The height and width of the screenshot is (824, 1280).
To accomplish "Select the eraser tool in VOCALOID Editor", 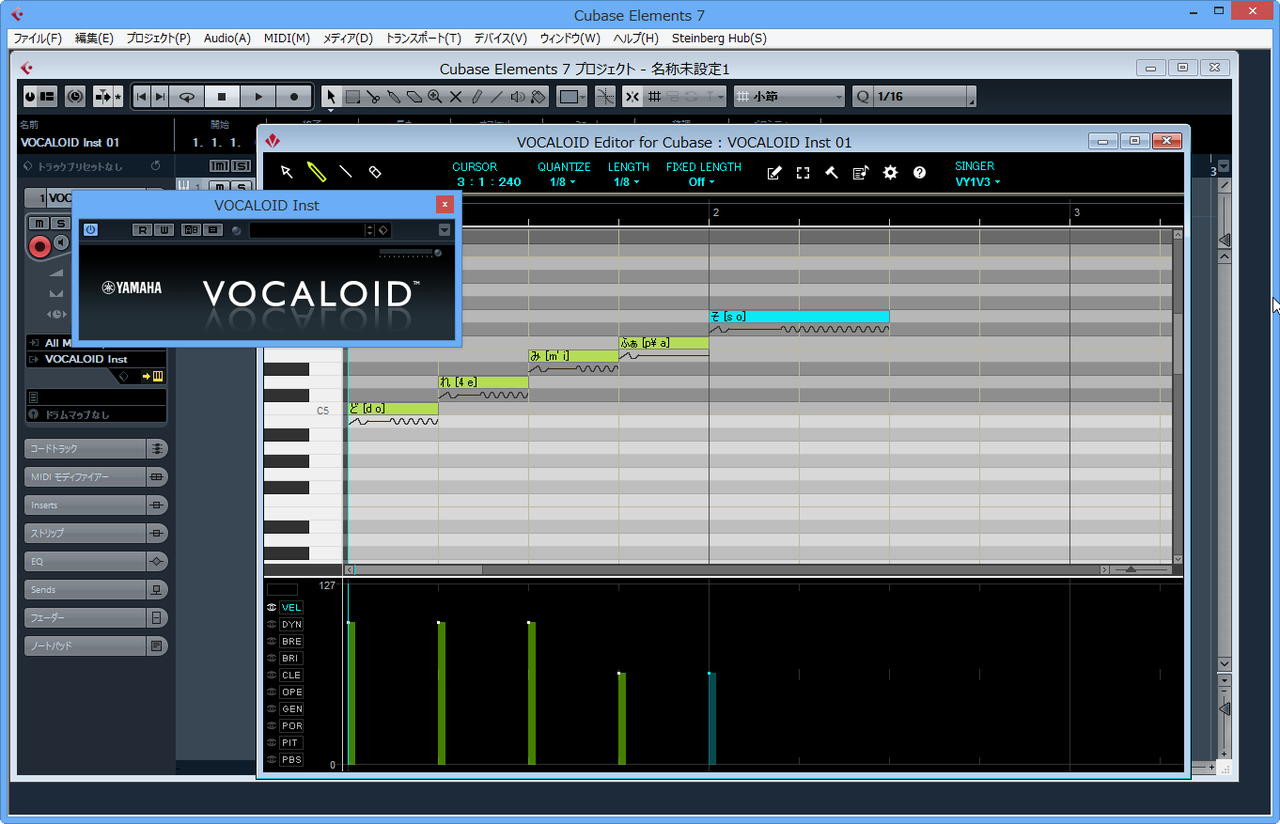I will click(375, 172).
